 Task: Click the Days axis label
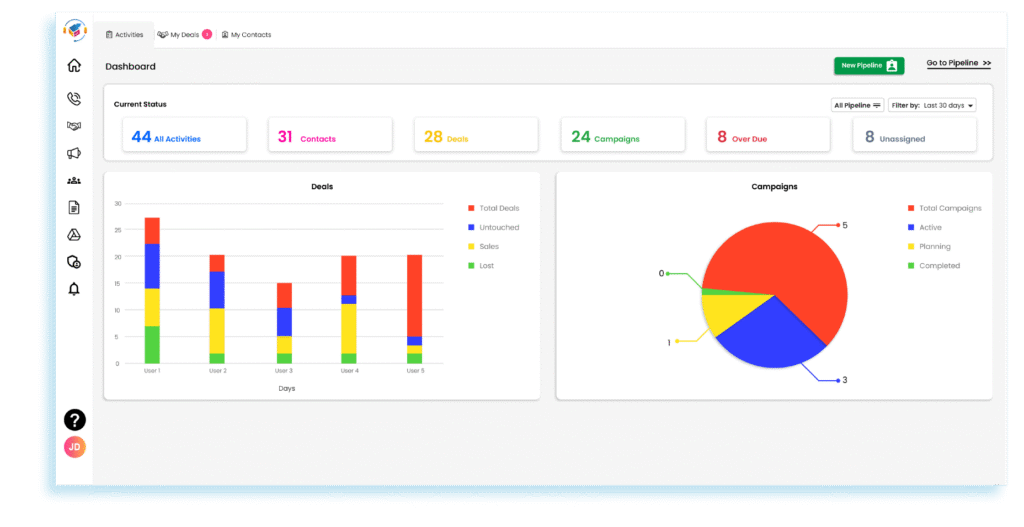287,389
